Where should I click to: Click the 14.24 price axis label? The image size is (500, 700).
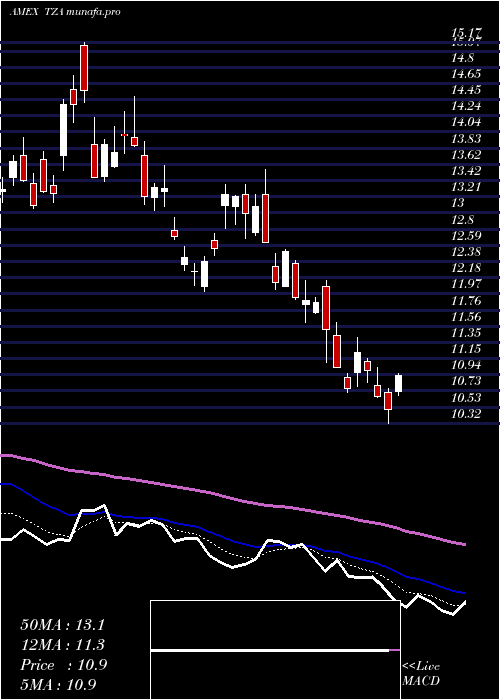point(466,106)
